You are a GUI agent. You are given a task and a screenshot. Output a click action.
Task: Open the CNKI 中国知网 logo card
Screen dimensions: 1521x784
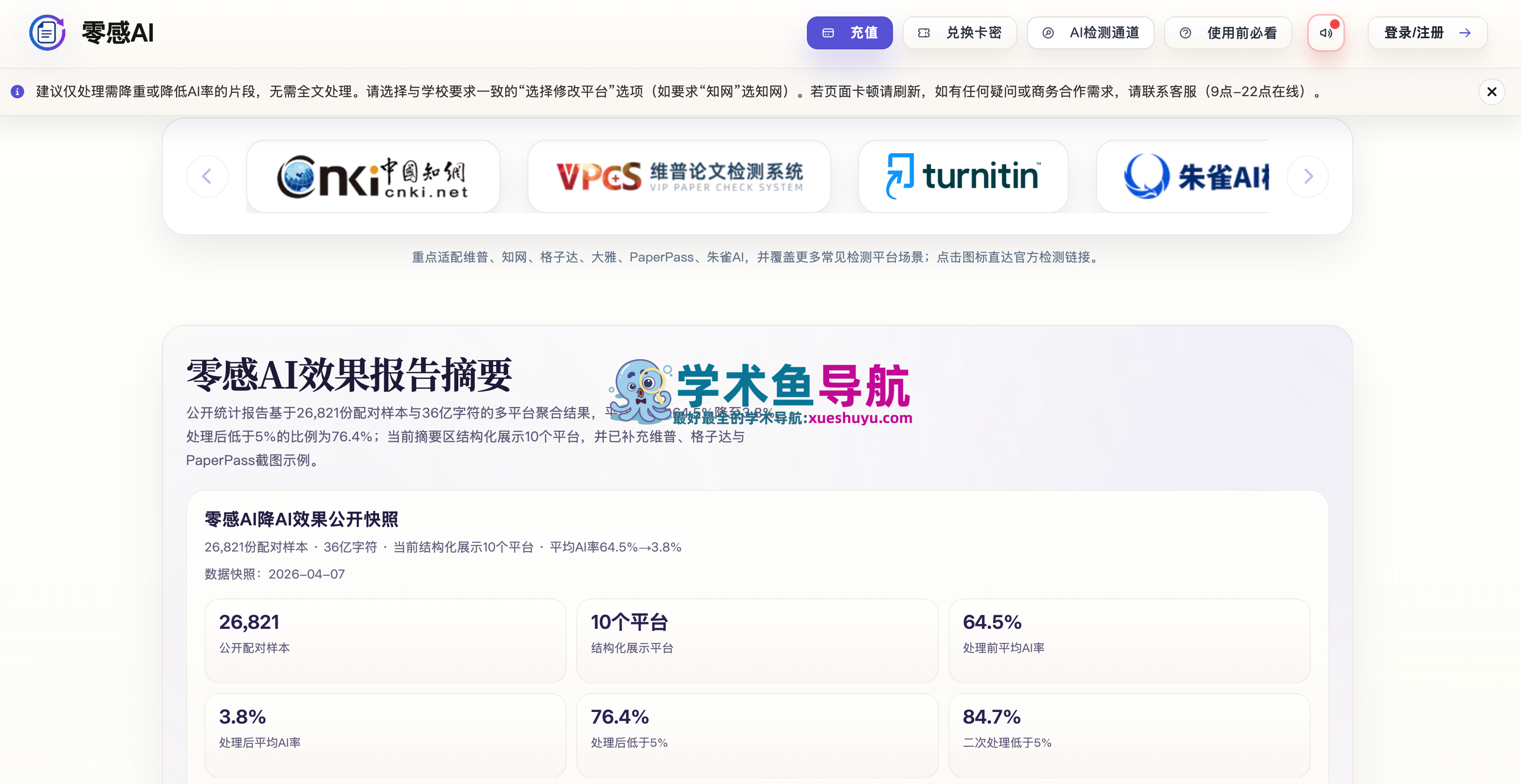click(373, 176)
